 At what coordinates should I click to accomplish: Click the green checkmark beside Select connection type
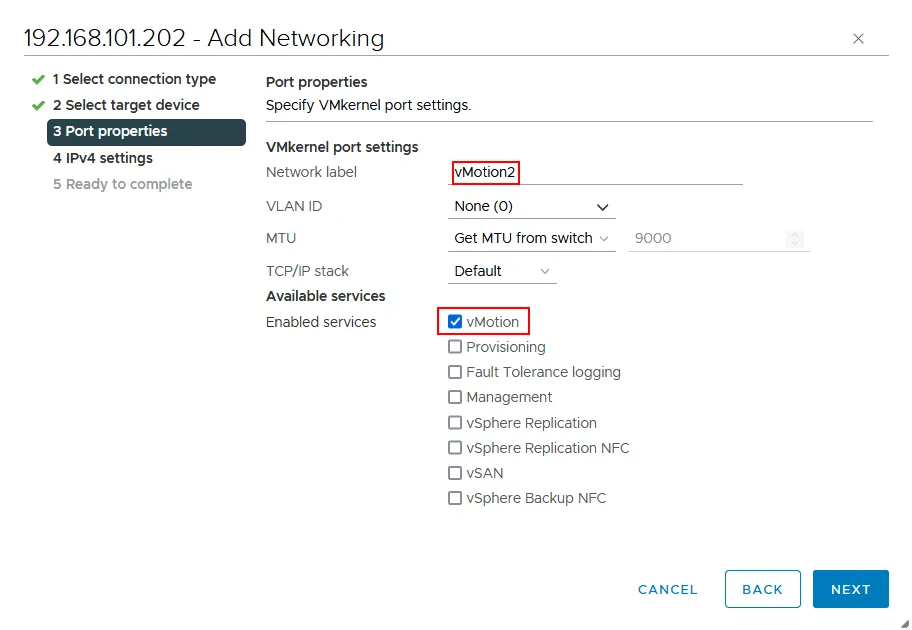click(x=38, y=79)
